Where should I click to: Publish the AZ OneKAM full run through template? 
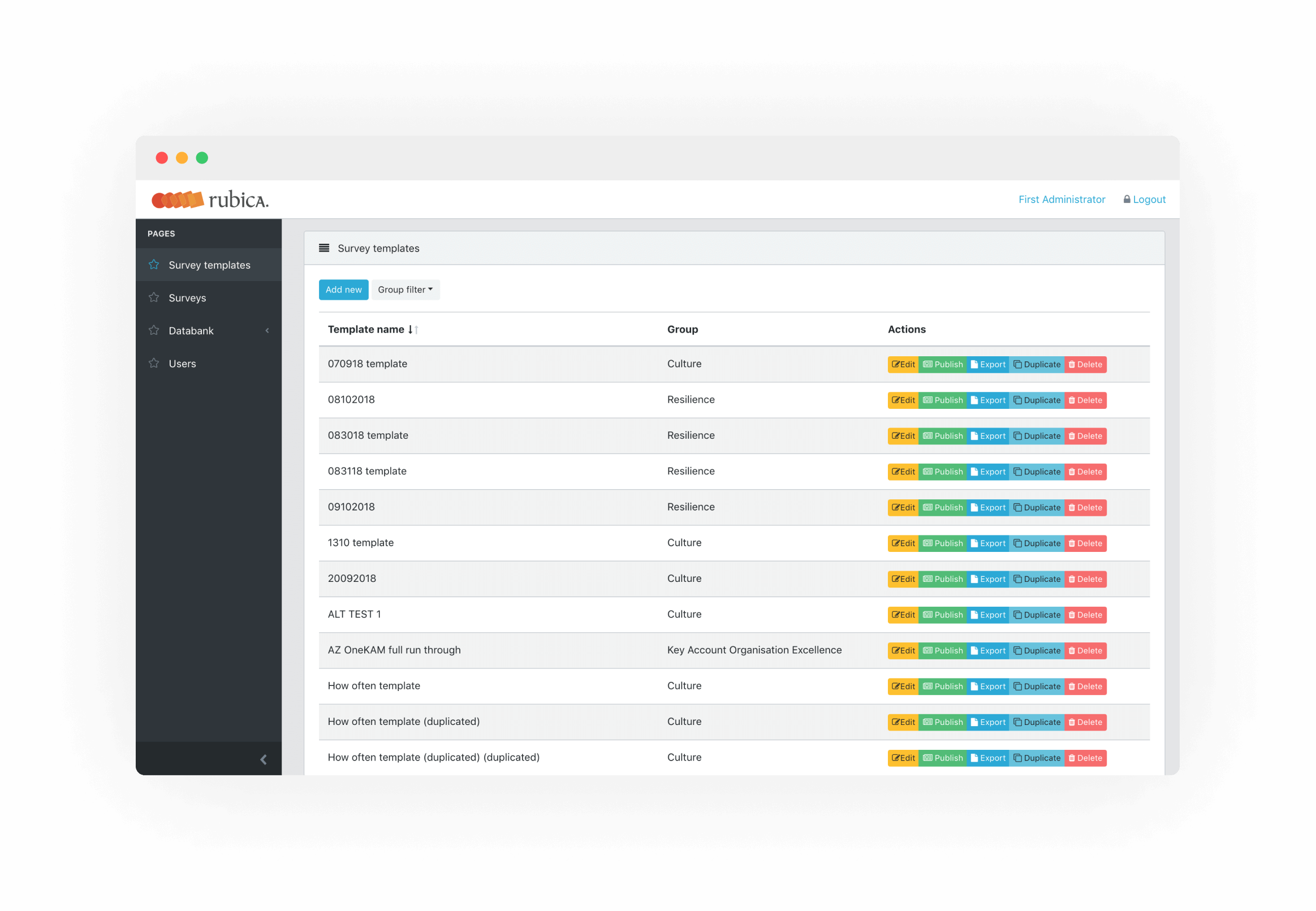pos(943,650)
